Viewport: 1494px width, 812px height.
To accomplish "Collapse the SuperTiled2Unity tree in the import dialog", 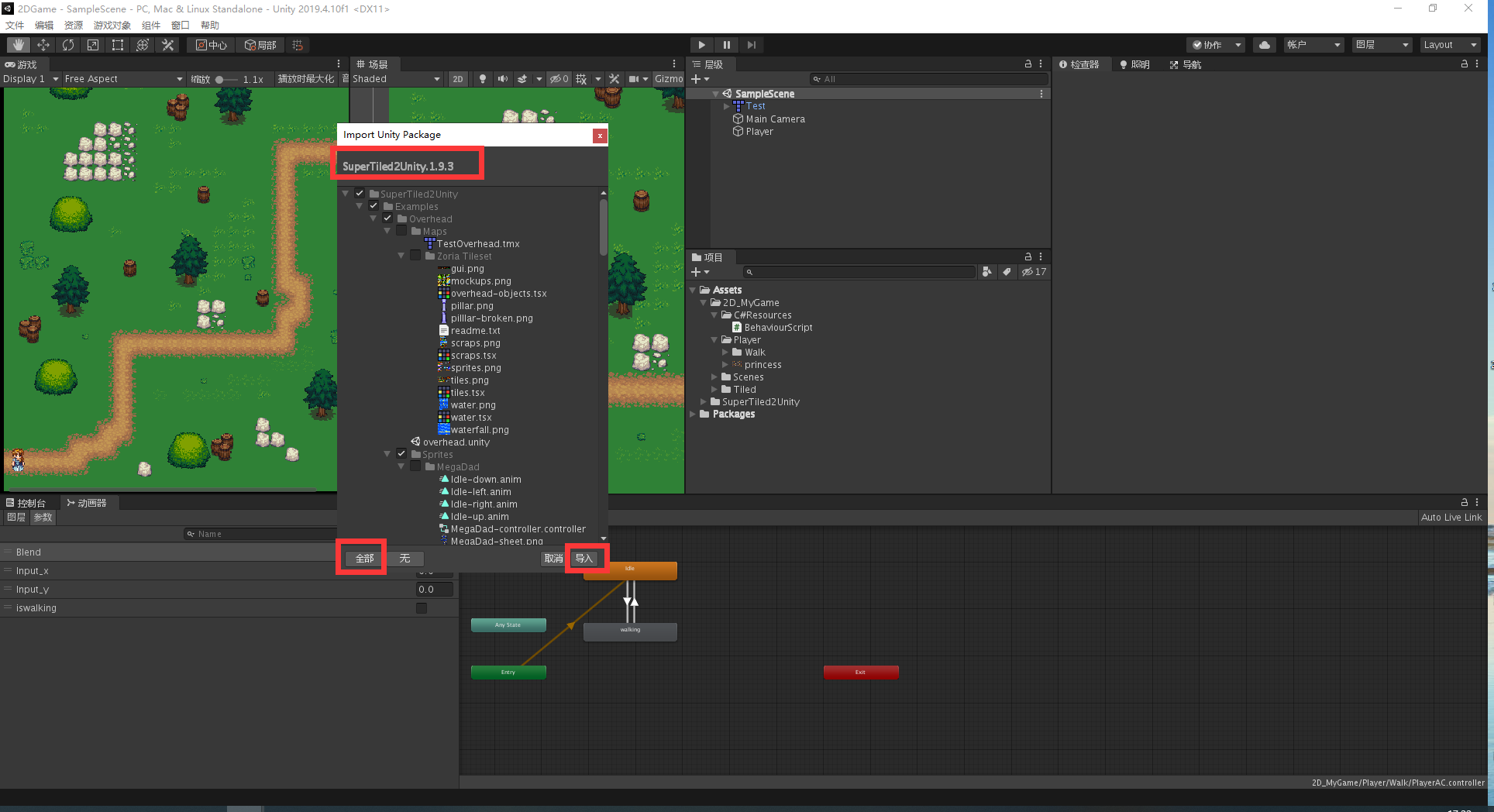I will click(x=346, y=193).
